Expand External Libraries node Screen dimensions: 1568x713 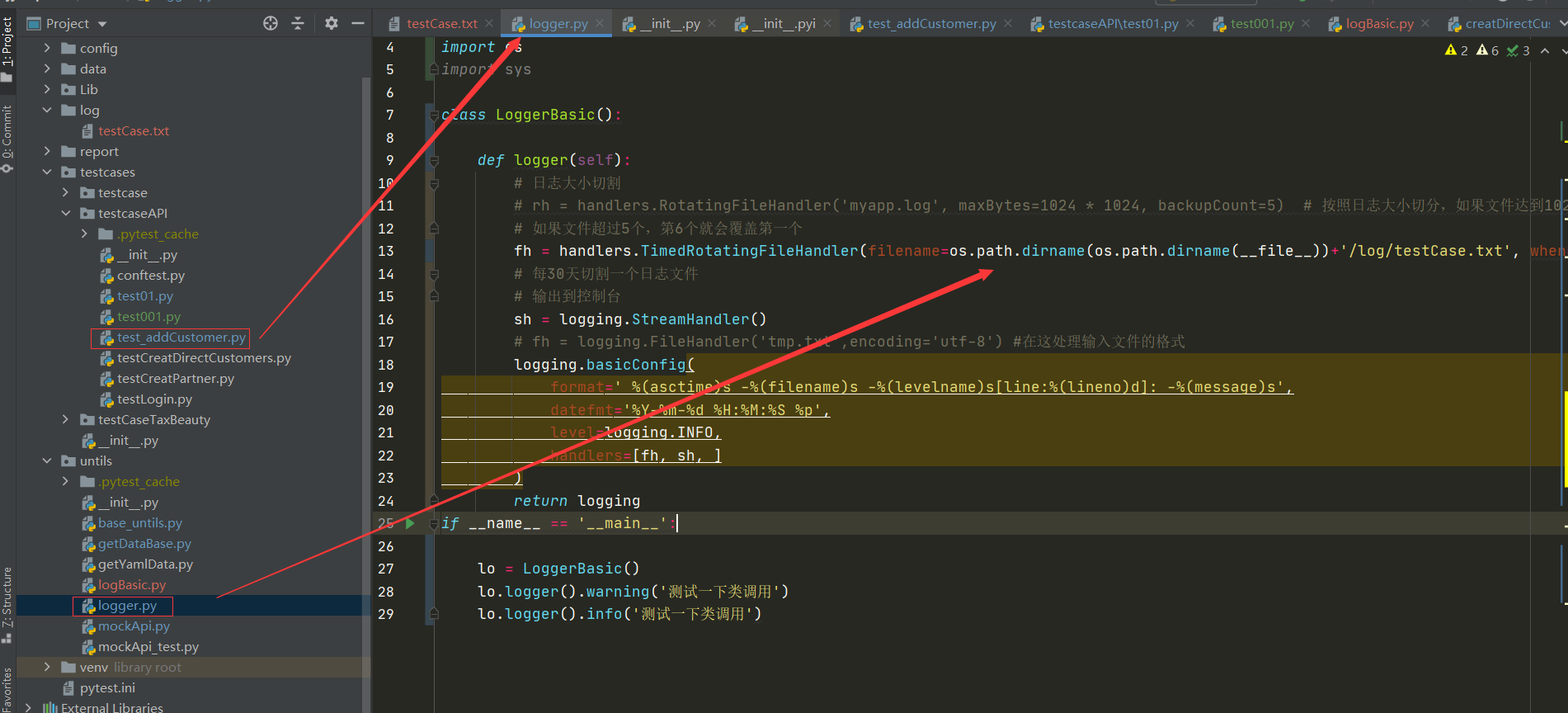coord(29,707)
